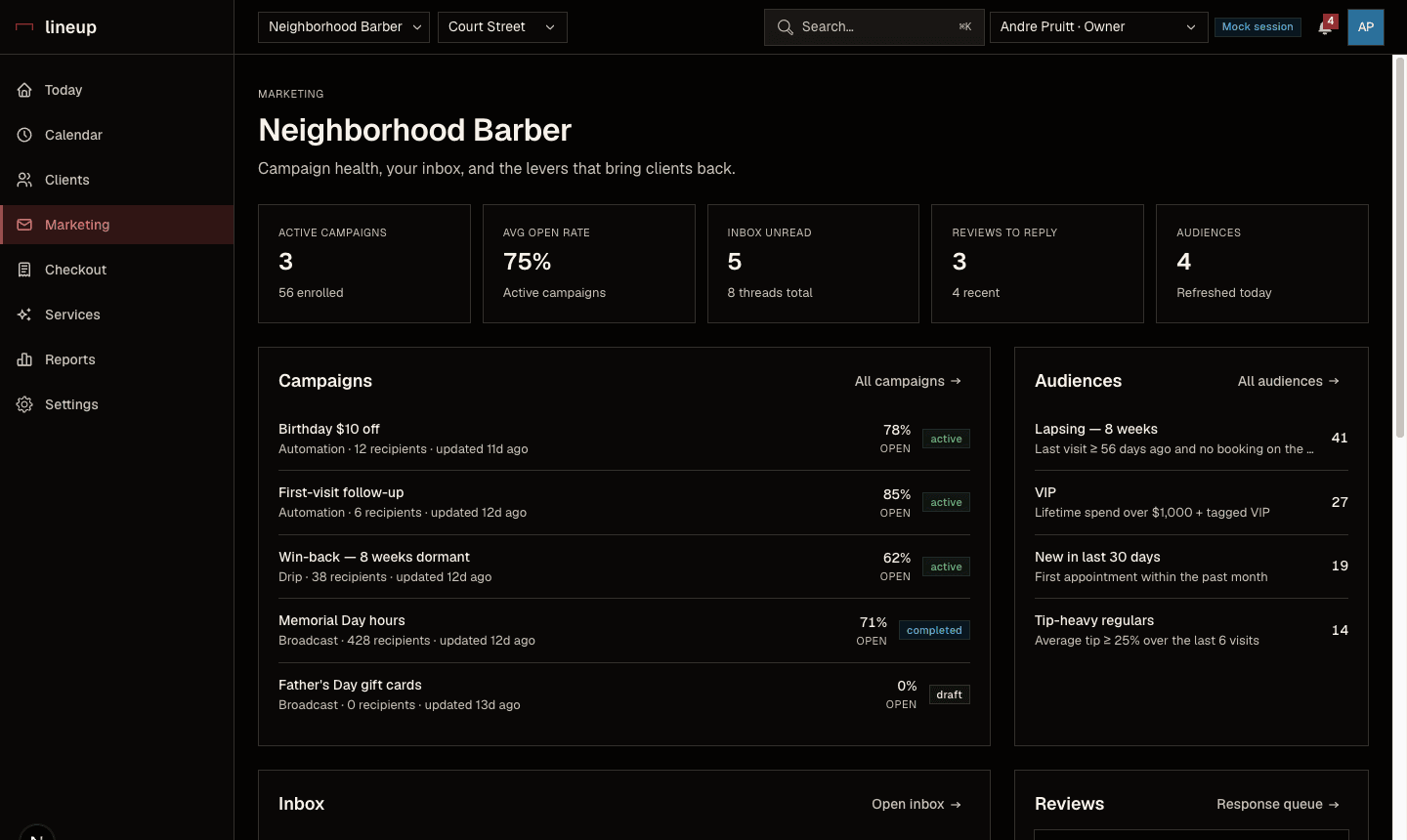Viewport: 1407px width, 840px height.
Task: Click the Marketing envelope icon
Action: [24, 225]
